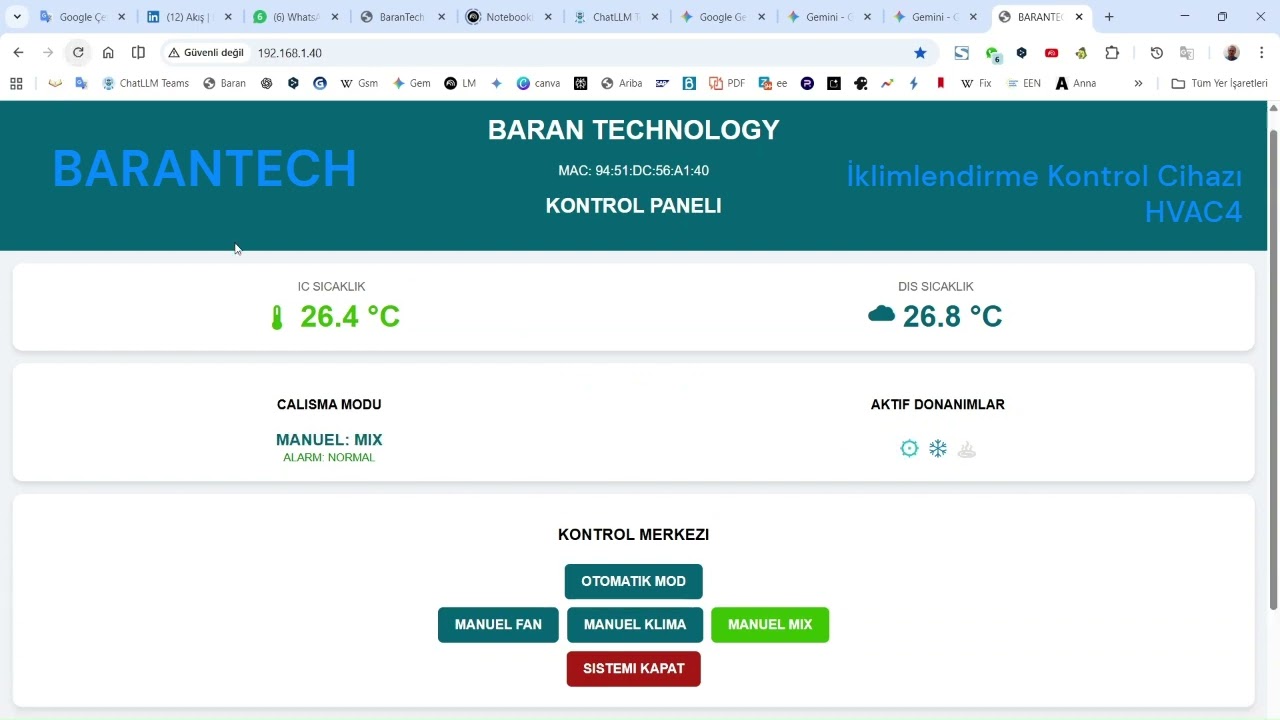Click the greyed-out heater hardware icon

[x=966, y=449]
